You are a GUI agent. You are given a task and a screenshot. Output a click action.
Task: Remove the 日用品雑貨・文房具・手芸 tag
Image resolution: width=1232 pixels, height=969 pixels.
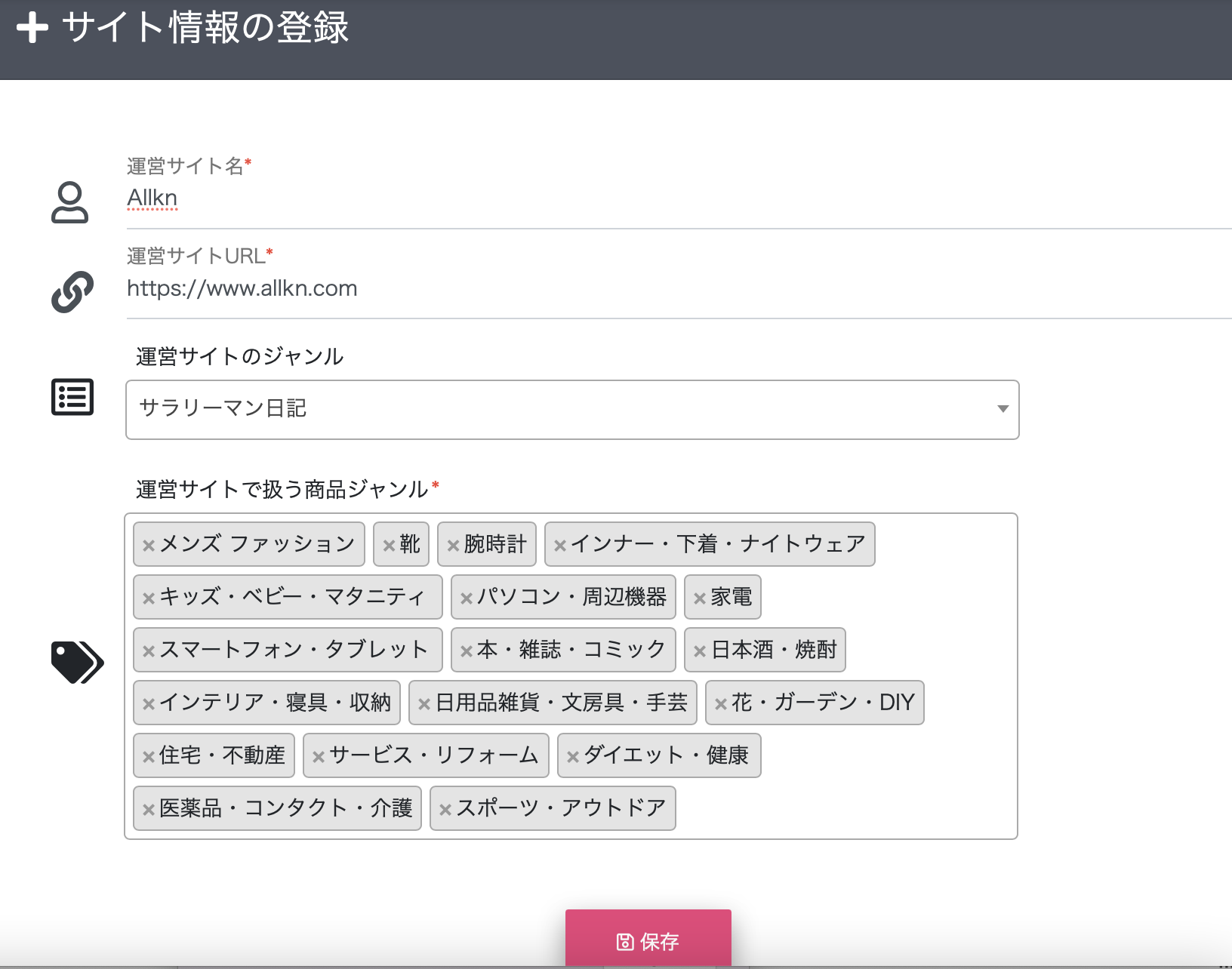pyautogui.click(x=424, y=704)
